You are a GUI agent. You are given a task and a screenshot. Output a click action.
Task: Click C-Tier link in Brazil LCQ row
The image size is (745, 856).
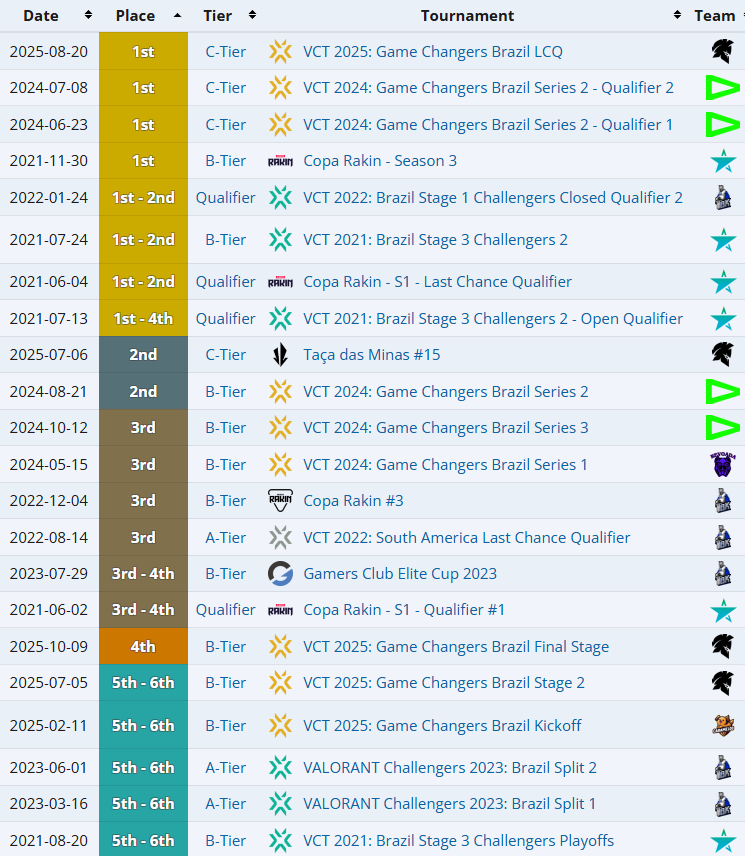coord(225,52)
